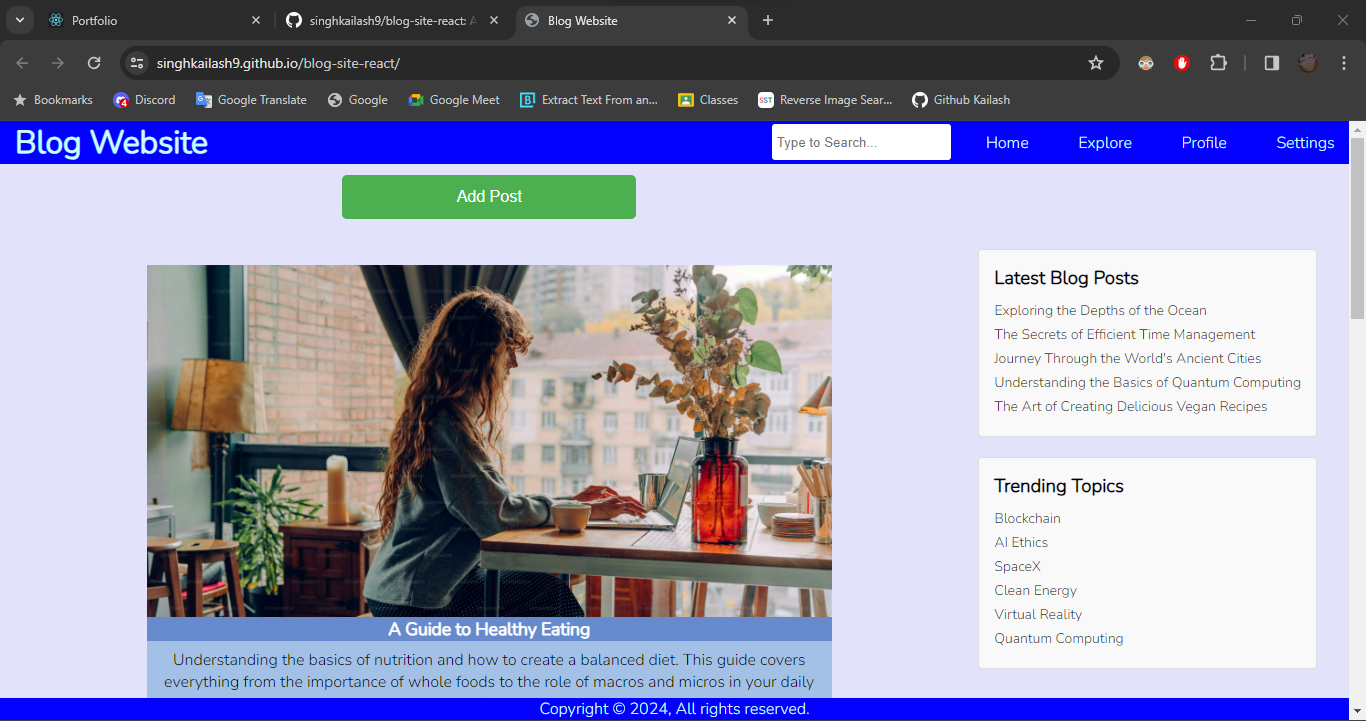
Task: Open the Settings navigation item
Action: pos(1305,143)
